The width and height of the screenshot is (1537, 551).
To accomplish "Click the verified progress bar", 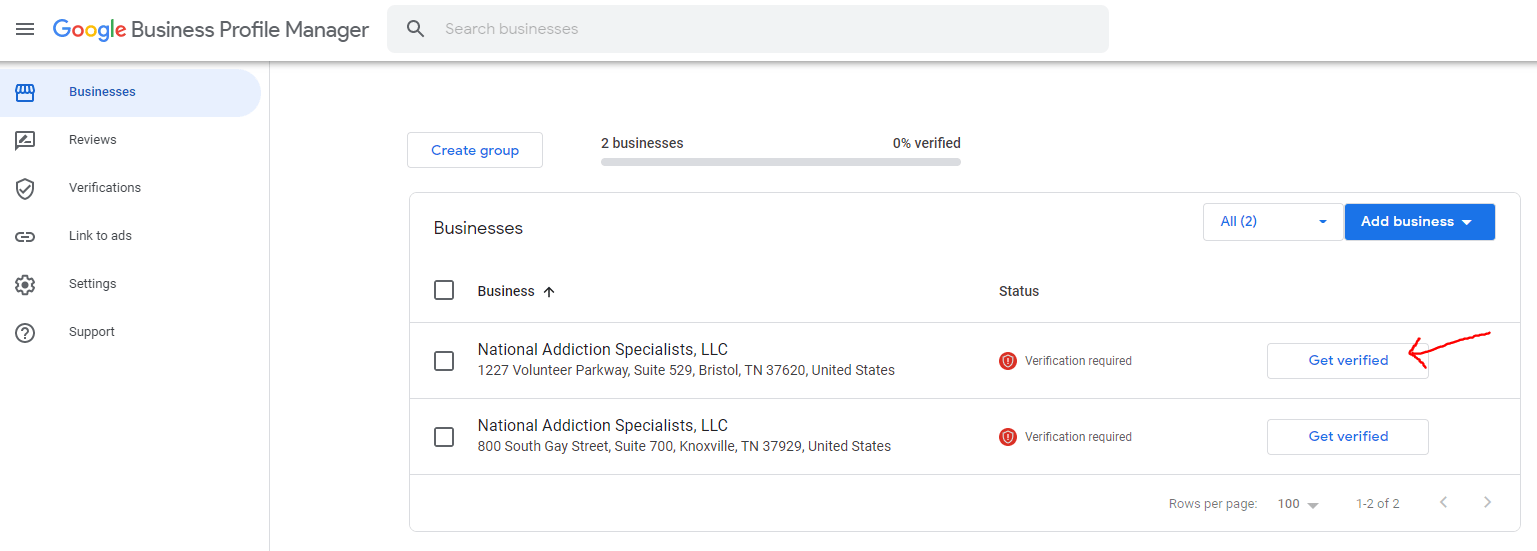I will point(780,161).
